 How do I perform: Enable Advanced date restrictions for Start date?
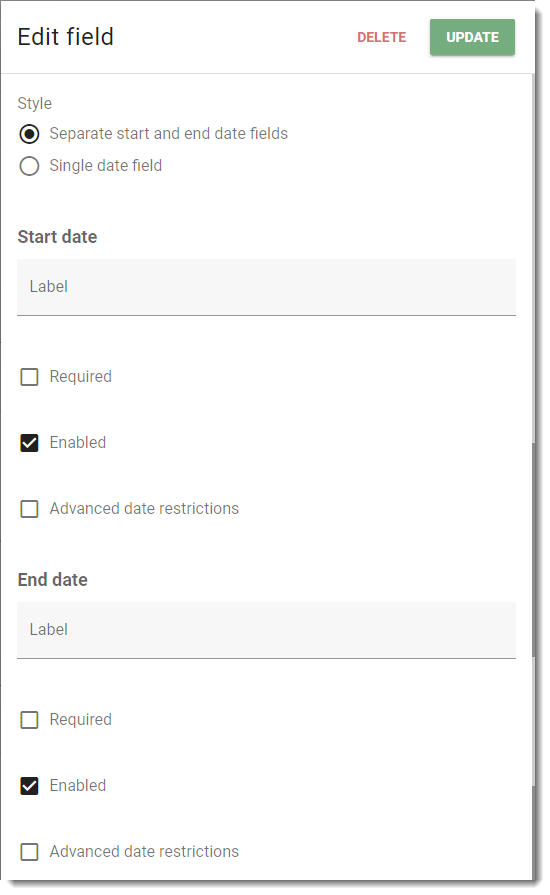click(29, 509)
